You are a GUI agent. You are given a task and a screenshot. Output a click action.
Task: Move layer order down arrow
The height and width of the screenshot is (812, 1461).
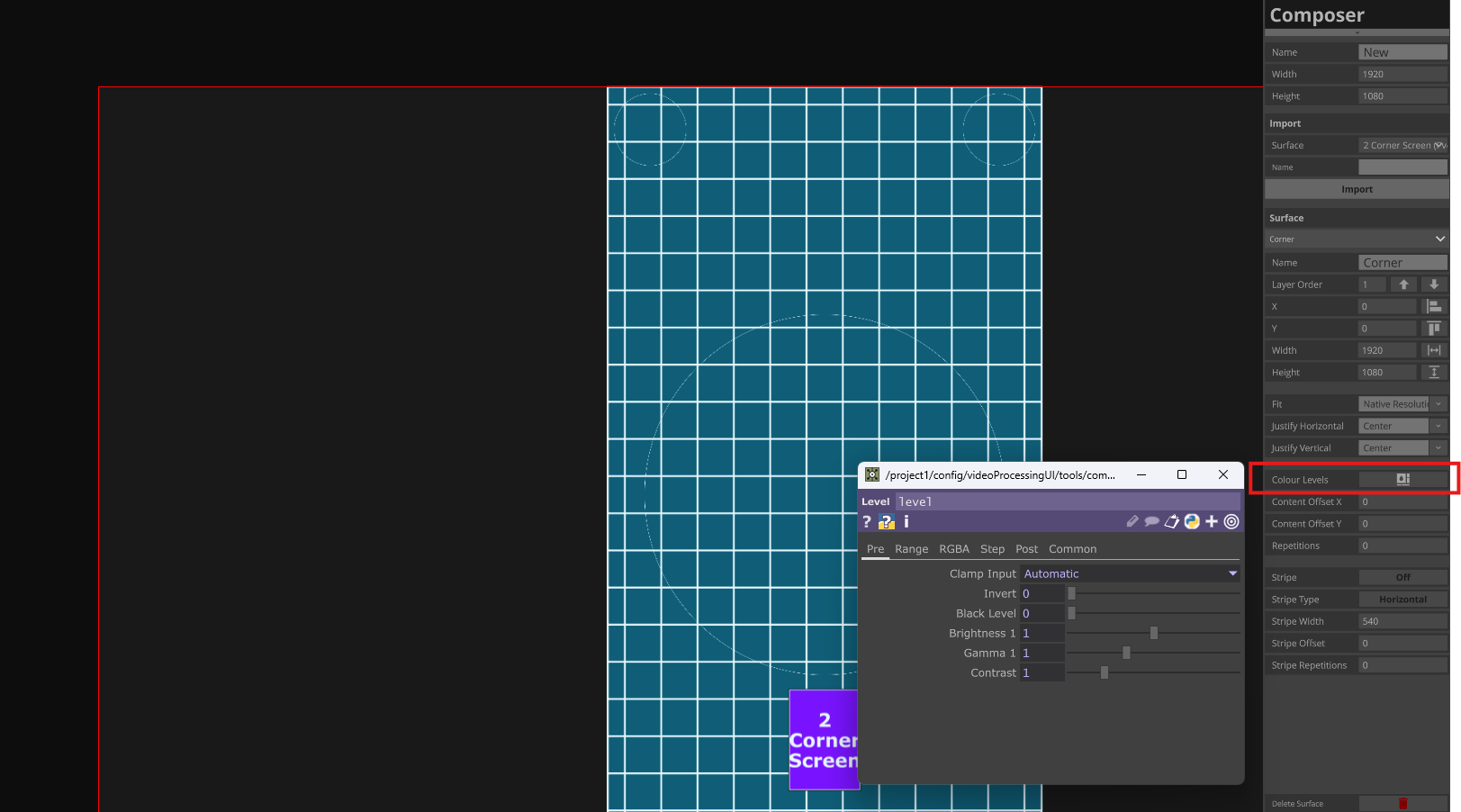[1434, 284]
